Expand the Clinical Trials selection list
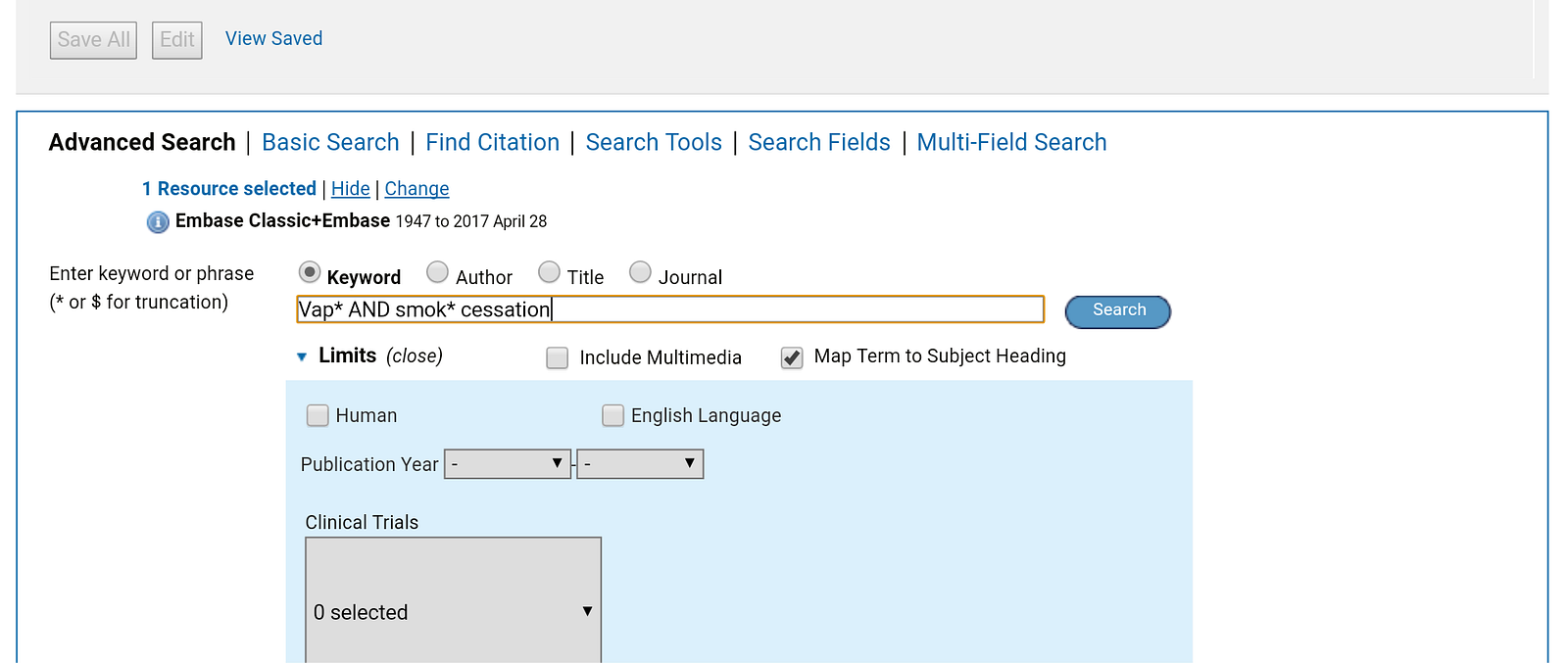The height and width of the screenshot is (663, 1568). coord(453,611)
